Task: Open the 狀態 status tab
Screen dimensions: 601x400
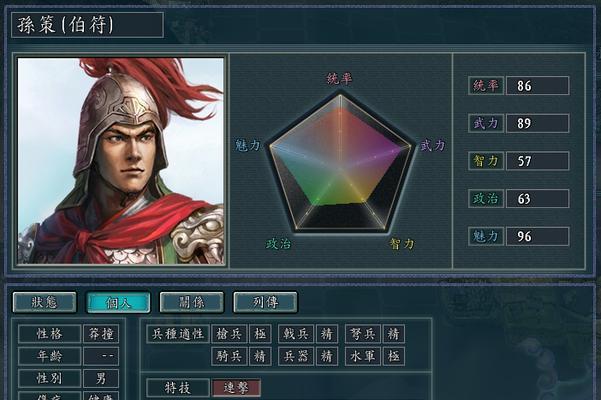Action: coord(44,303)
